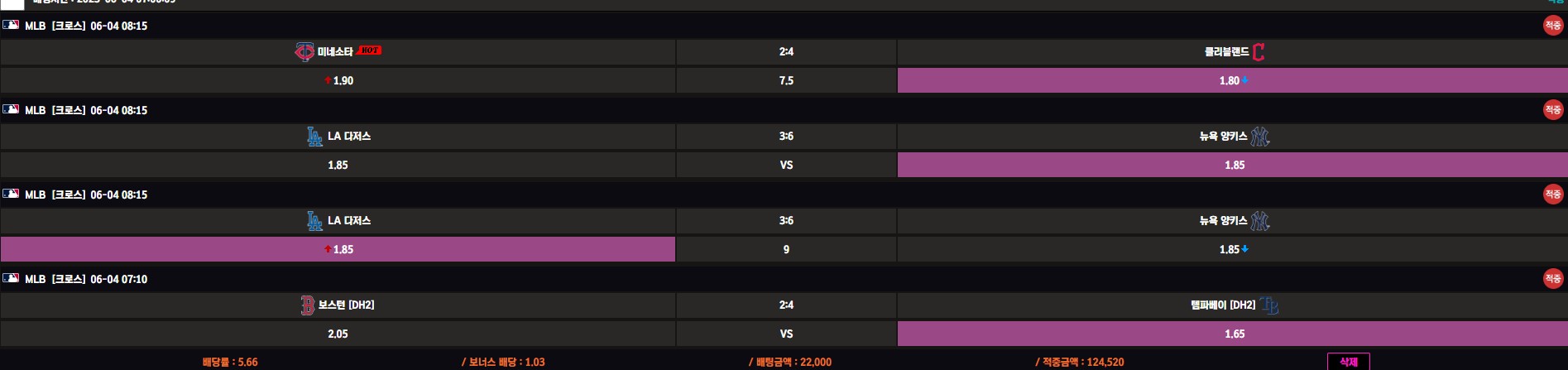Toggle the 탬파베이 1.65 odds selection
This screenshot has height=370, width=1568.
pos(1232,334)
